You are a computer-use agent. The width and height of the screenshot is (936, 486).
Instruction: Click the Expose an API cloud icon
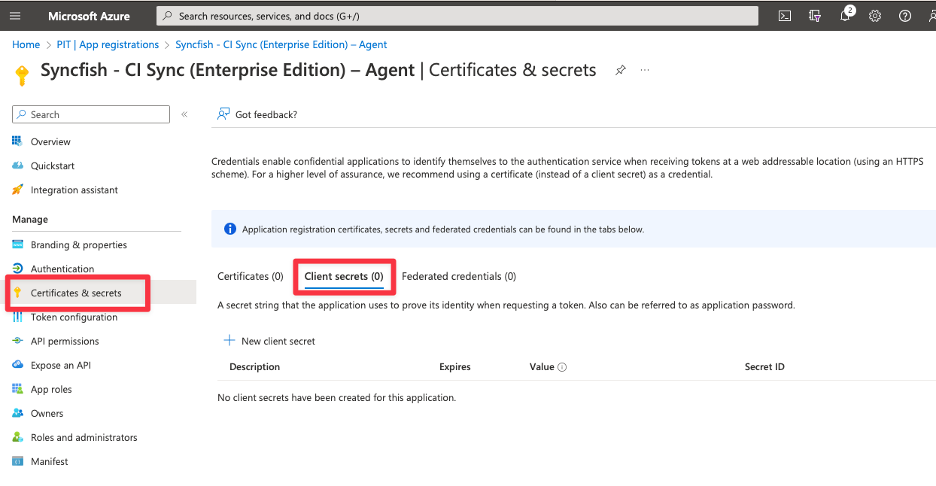(18, 364)
